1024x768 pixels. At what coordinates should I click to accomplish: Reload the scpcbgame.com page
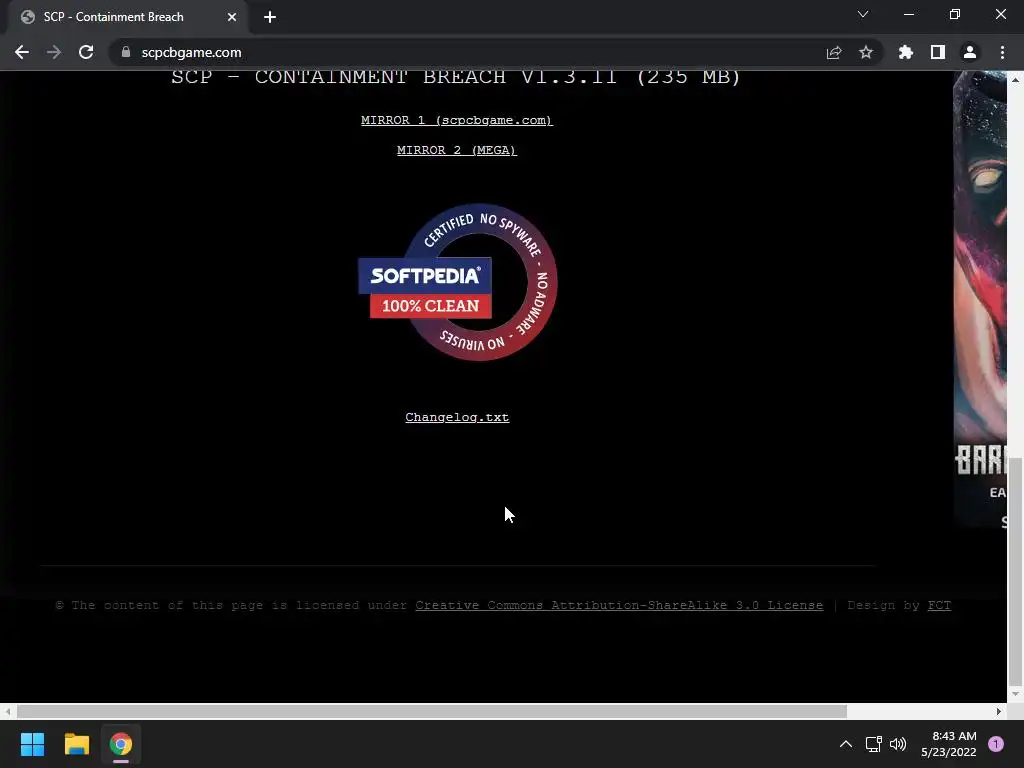(86, 52)
